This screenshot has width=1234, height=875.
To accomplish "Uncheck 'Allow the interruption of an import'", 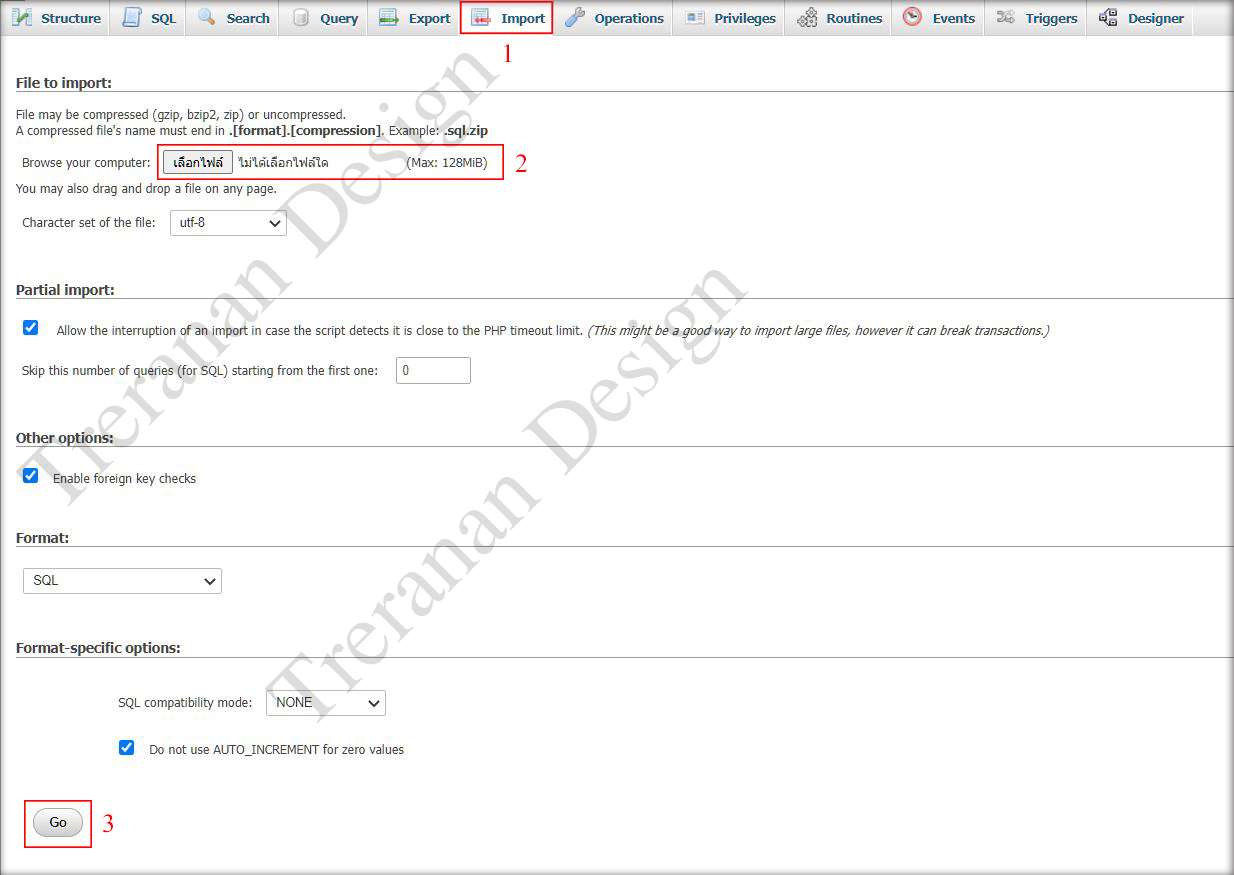I will [x=30, y=327].
